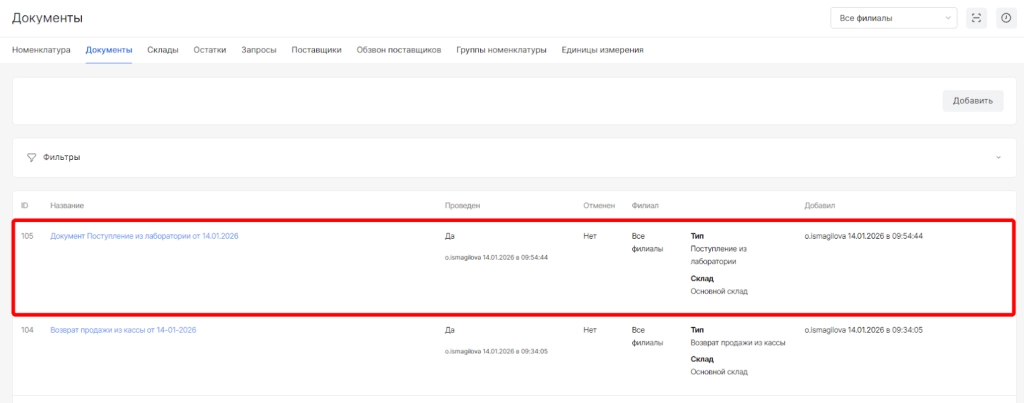Open Возврат продажи из кассы document link
This screenshot has width=1024, height=403.
123,329
